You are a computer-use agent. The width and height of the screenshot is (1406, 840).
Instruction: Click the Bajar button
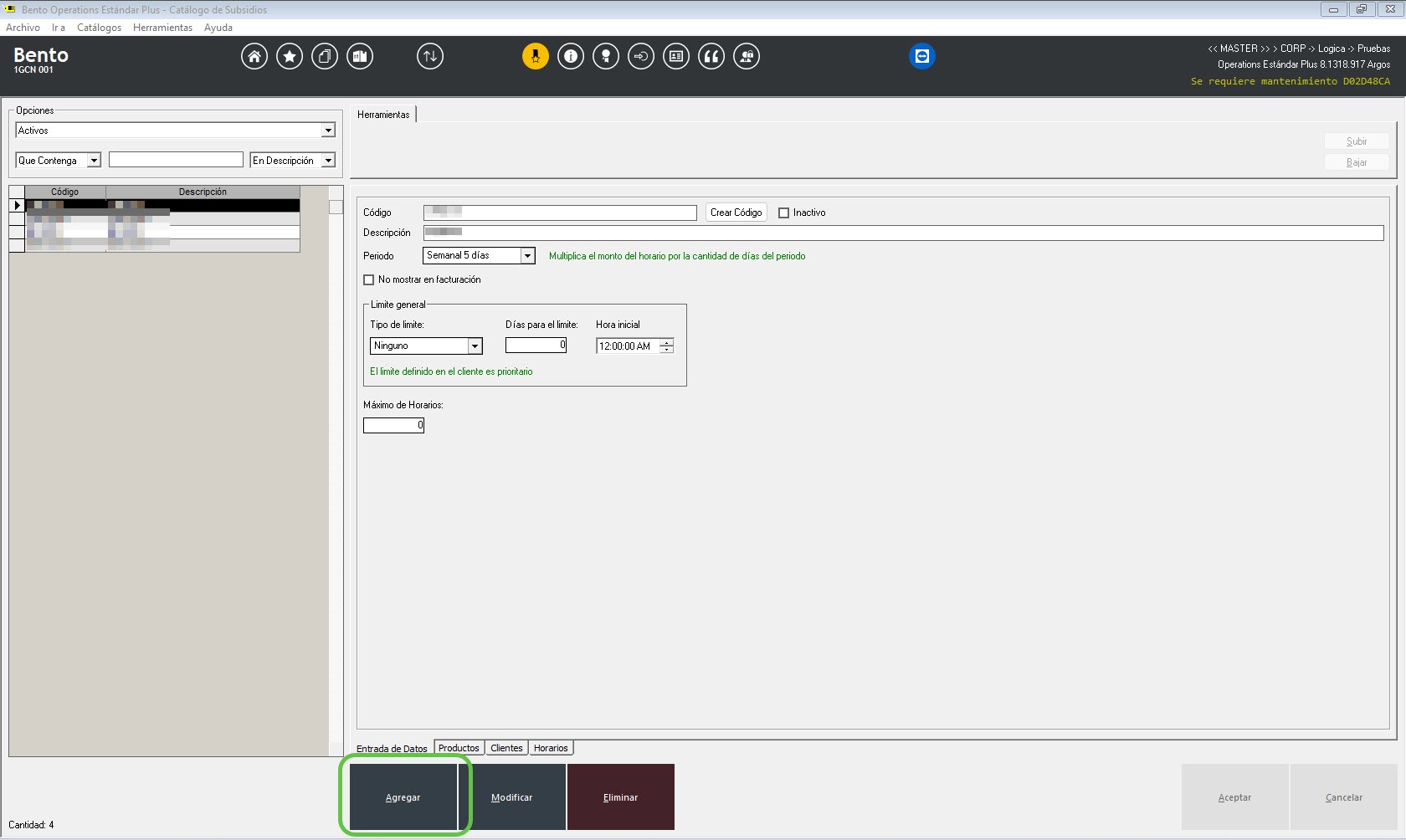tap(1357, 162)
